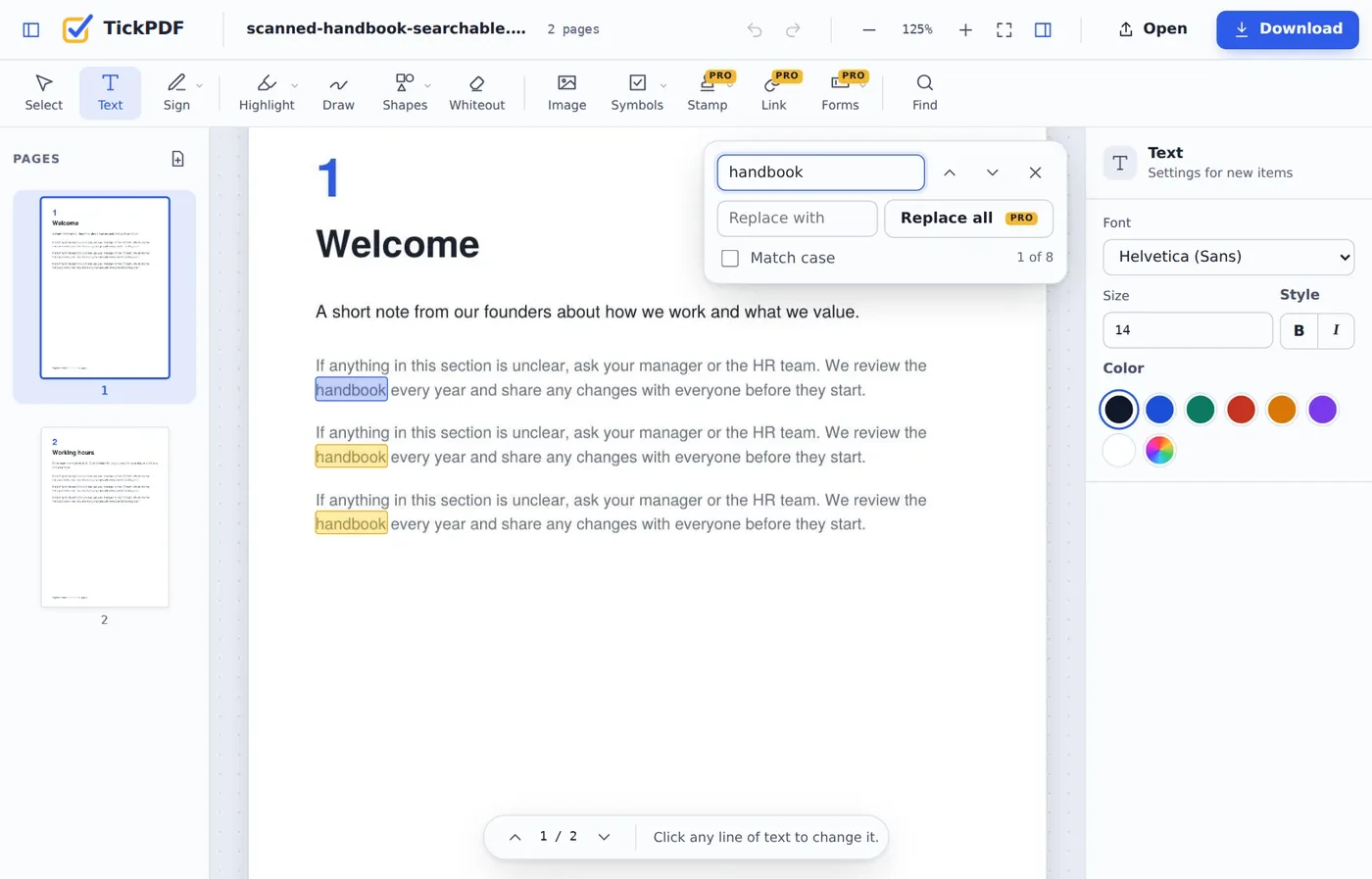Click the Replace all button
Screen dimensions: 1372x879
tap(968, 219)
